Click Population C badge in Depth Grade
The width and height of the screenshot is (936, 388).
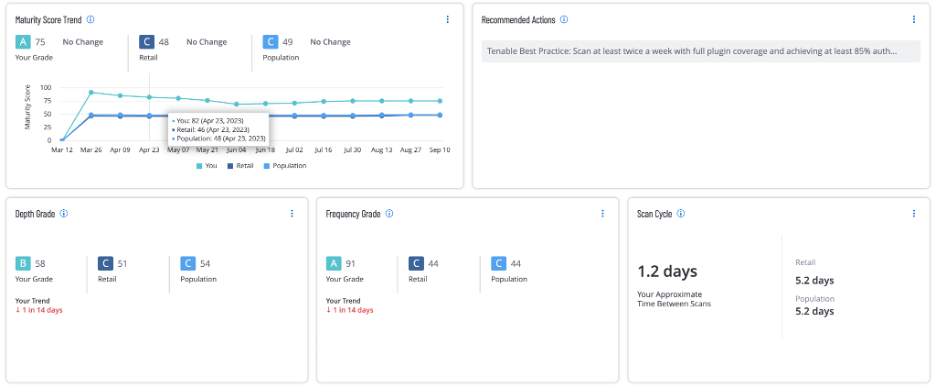pyautogui.click(x=188, y=263)
